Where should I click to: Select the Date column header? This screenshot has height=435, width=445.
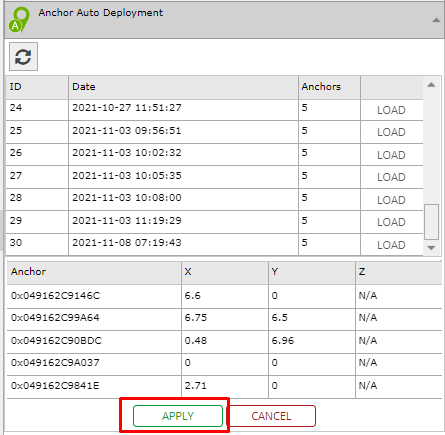pyautogui.click(x=183, y=87)
